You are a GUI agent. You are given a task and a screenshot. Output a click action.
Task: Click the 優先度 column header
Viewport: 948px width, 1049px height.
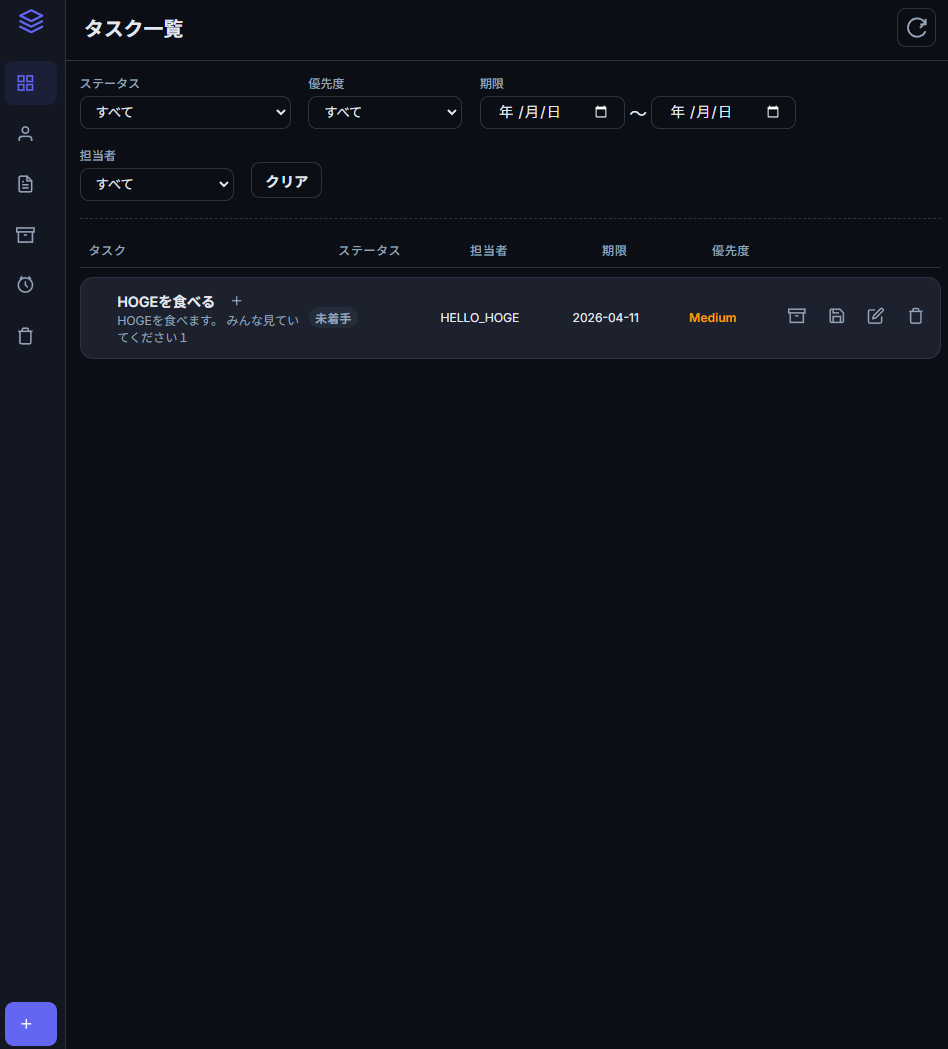pyautogui.click(x=731, y=250)
